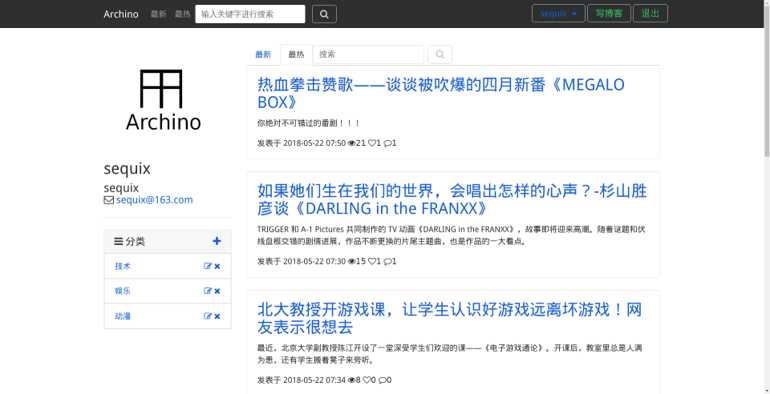Screen dimensions: 770x394
Task: Click the date 发表于 2018-05-22 07:34
Action: tap(302, 380)
